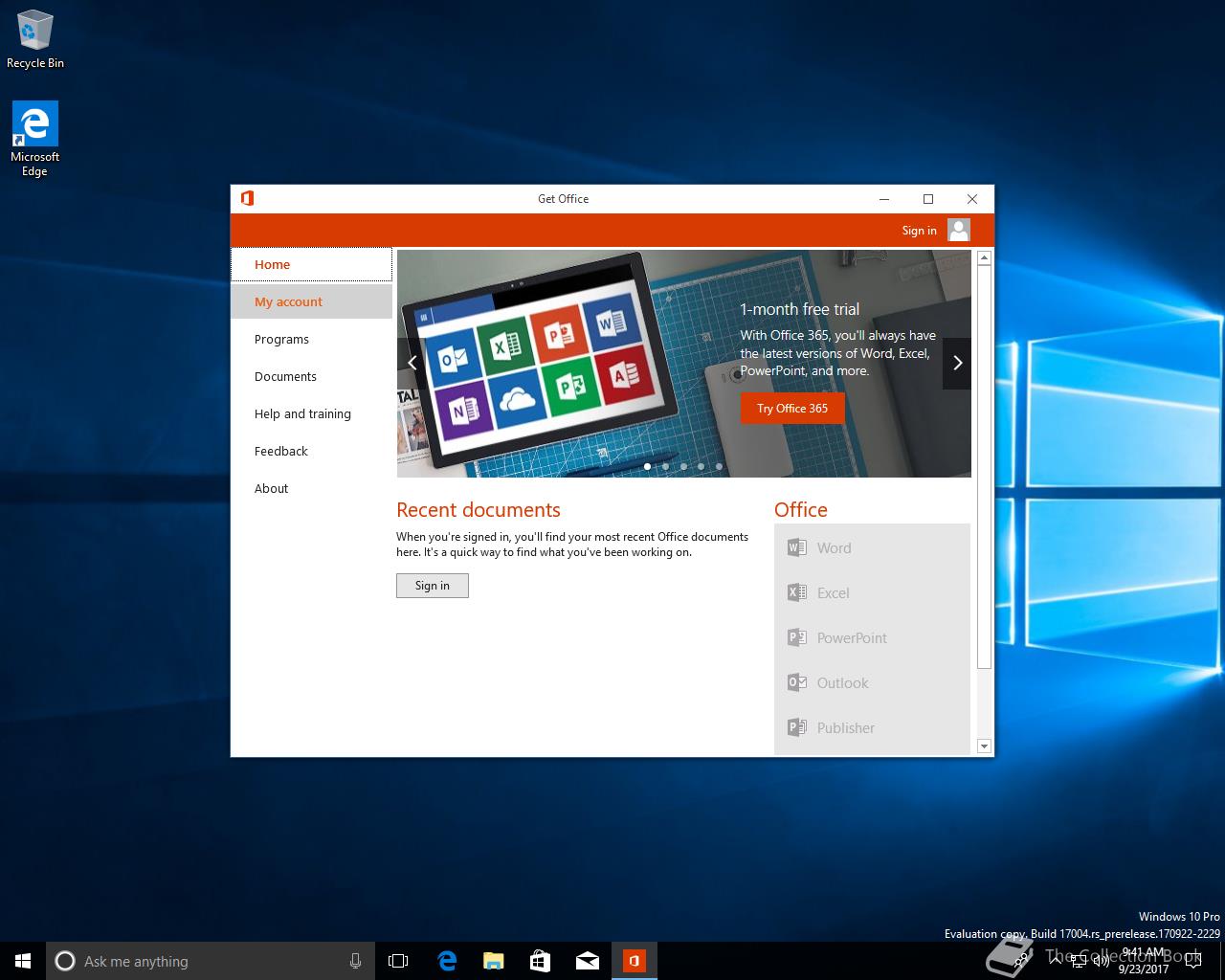Click the Outlook icon in Office list
The height and width of the screenshot is (980, 1225).
pyautogui.click(x=796, y=682)
